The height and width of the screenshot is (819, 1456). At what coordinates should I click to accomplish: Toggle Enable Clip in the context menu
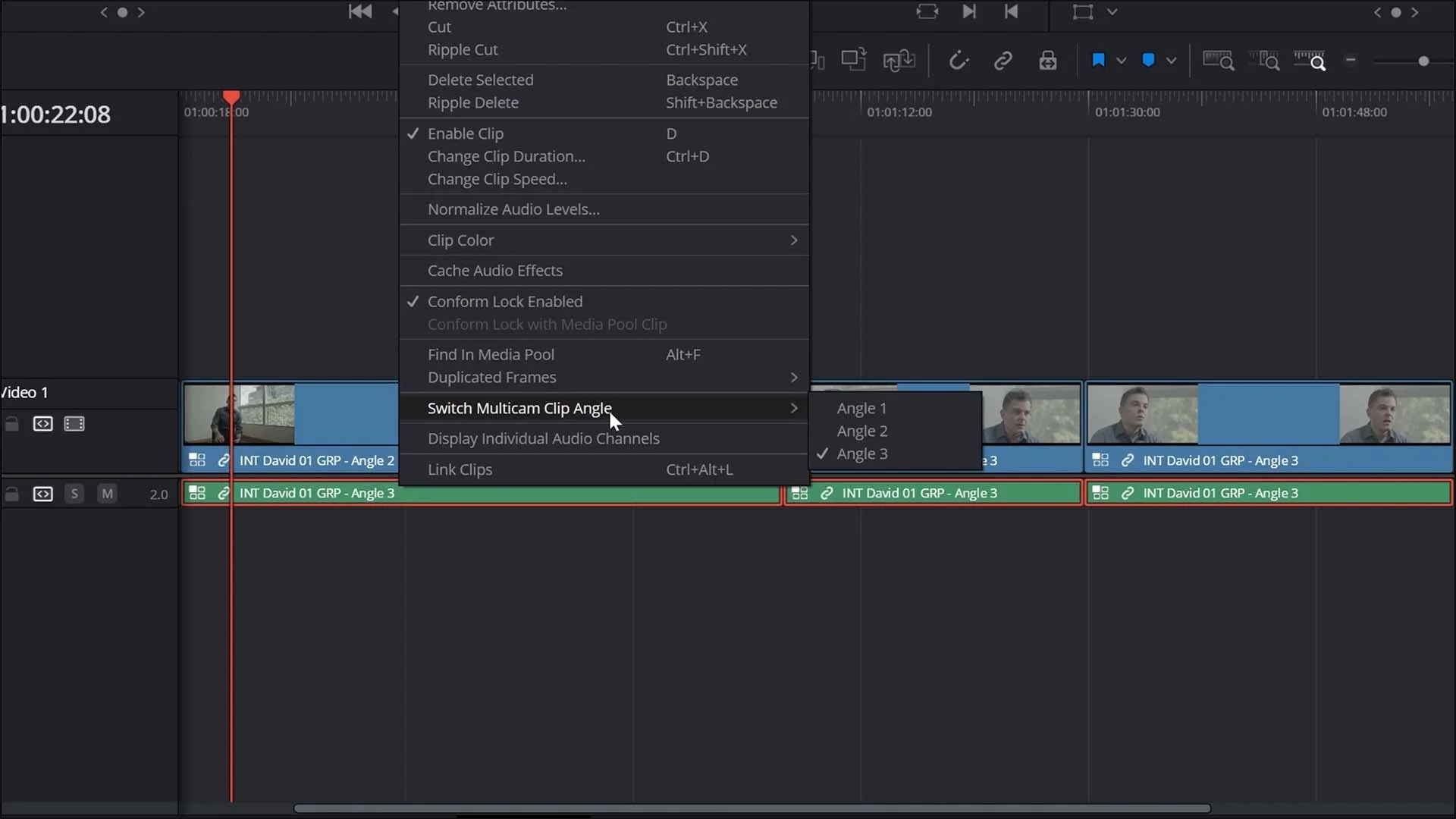coord(466,133)
